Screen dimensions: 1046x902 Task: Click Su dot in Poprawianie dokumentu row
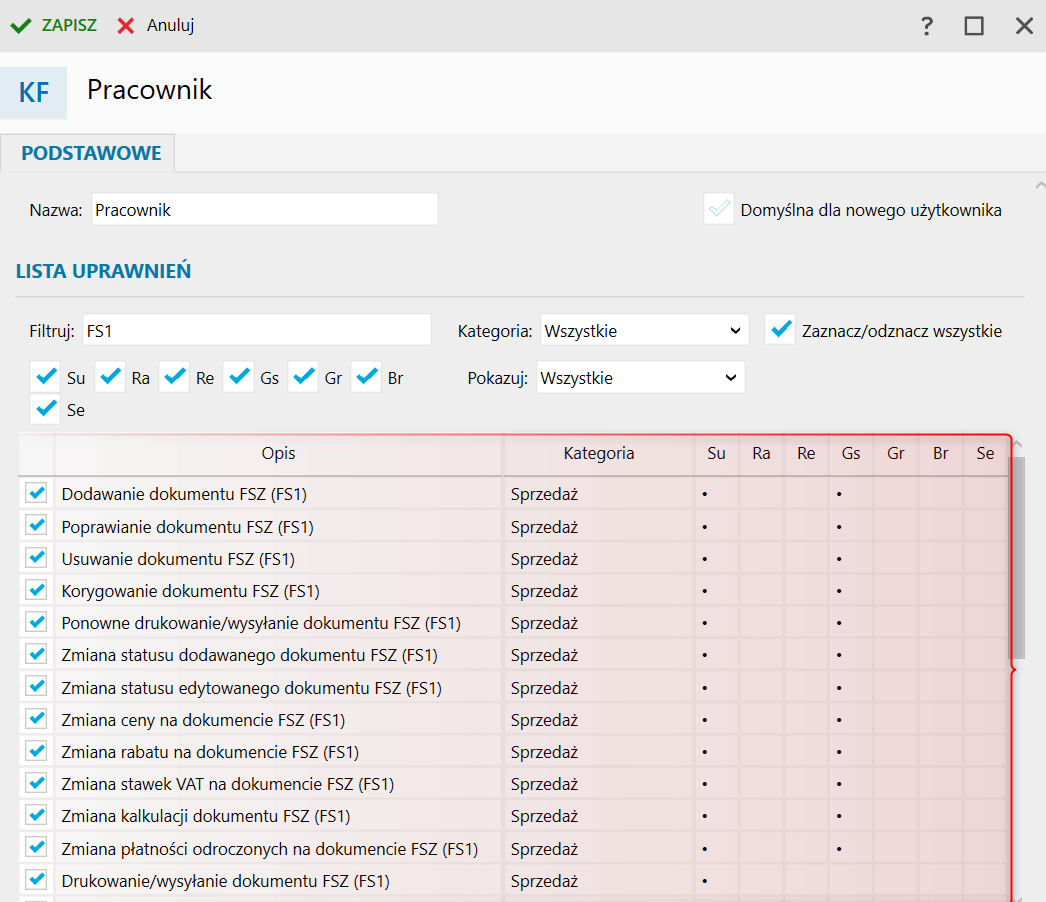pyautogui.click(x=704, y=527)
